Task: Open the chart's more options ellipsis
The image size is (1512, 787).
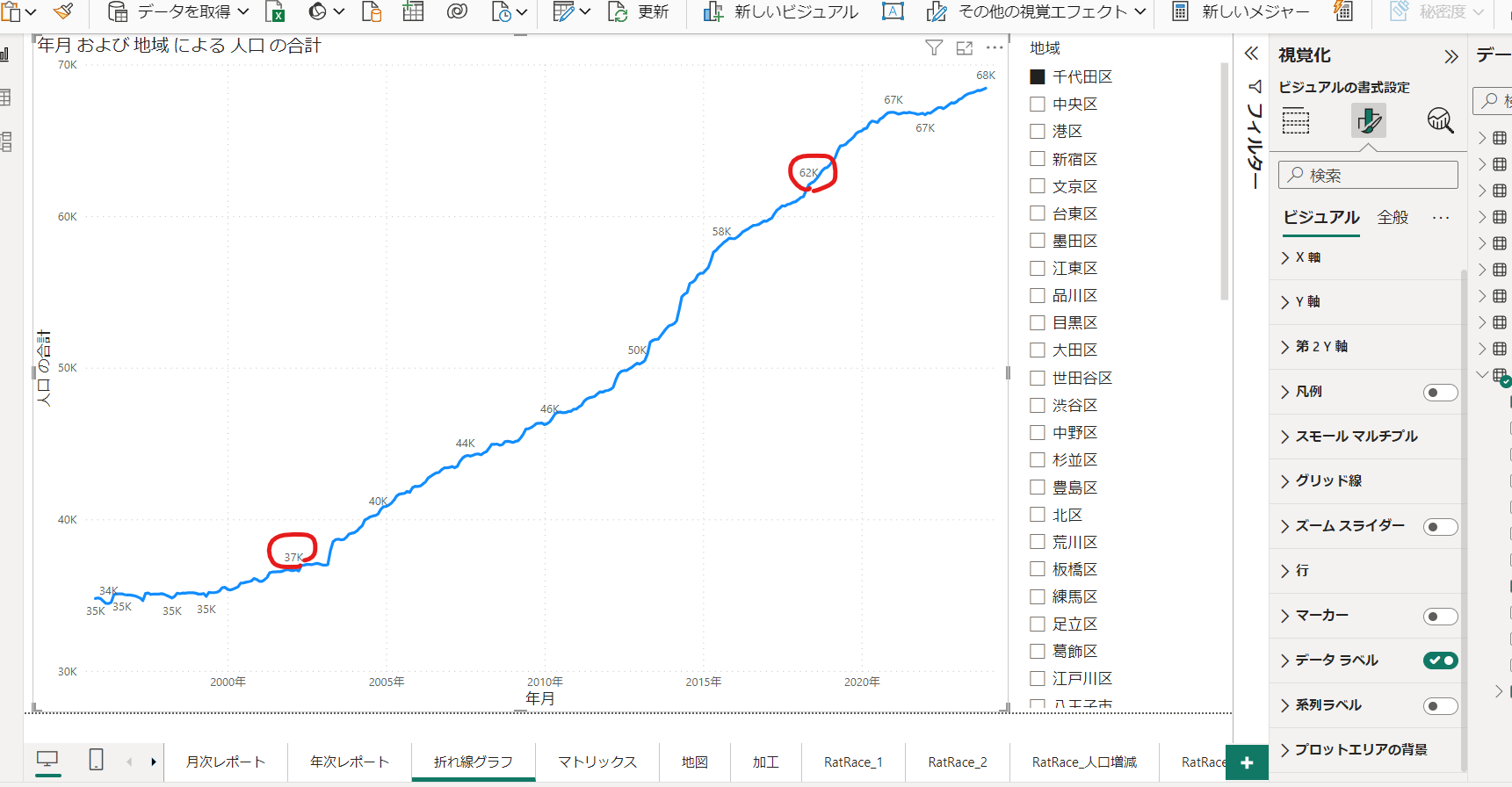Action: [x=995, y=47]
